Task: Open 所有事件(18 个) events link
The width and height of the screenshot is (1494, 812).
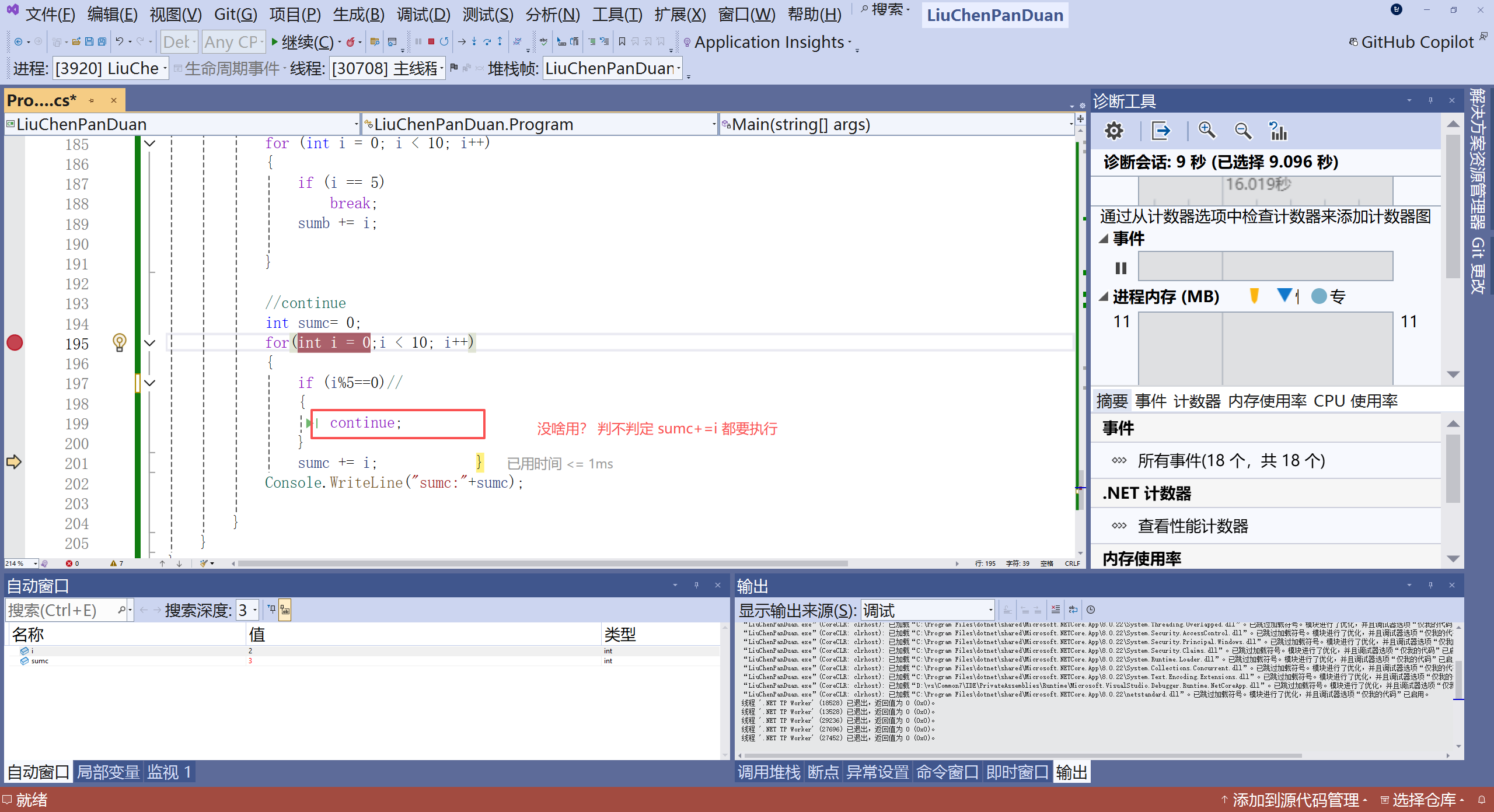Action: [1231, 461]
